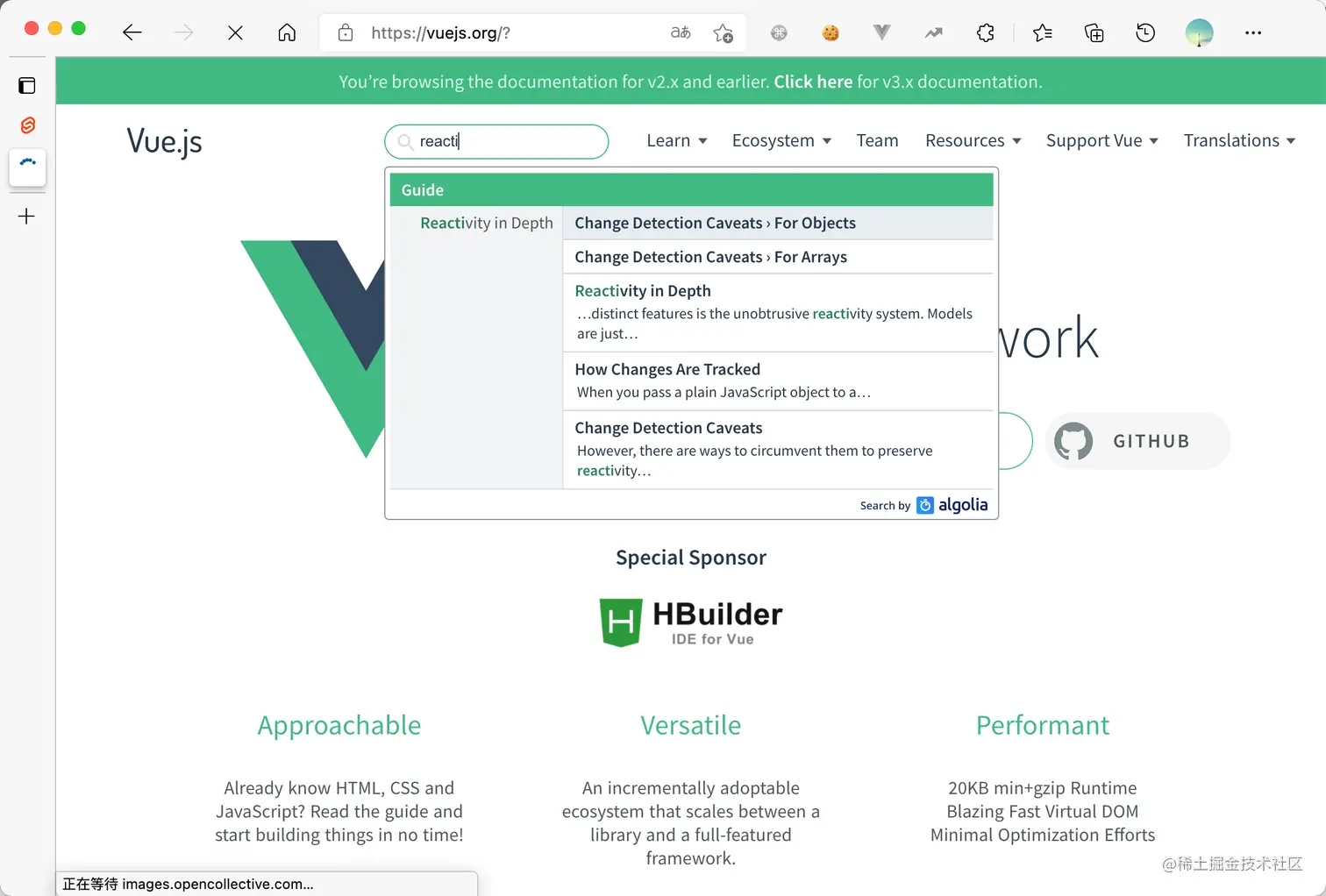Open the command-key extension icon
The image size is (1326, 896).
[x=779, y=33]
